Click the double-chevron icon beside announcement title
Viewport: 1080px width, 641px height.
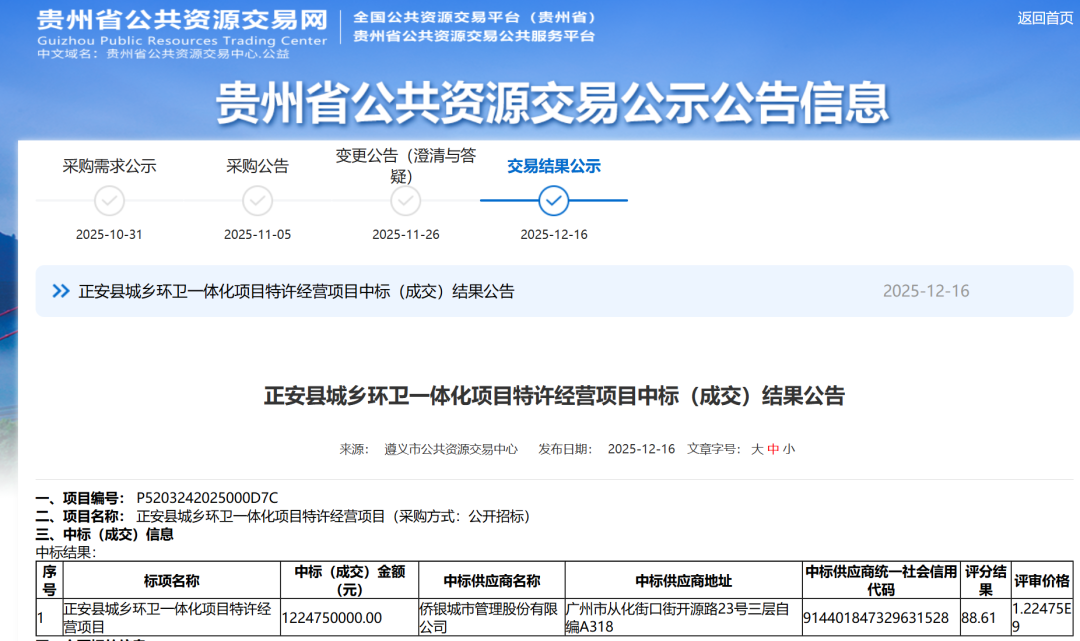click(62, 291)
